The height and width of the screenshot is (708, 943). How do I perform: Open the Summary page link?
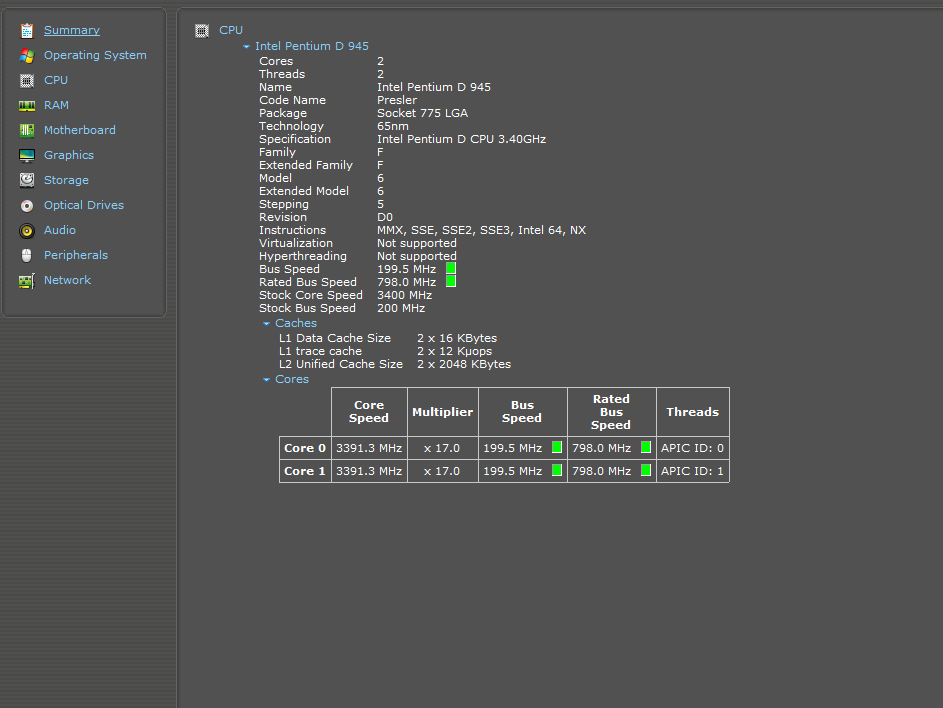(x=71, y=31)
